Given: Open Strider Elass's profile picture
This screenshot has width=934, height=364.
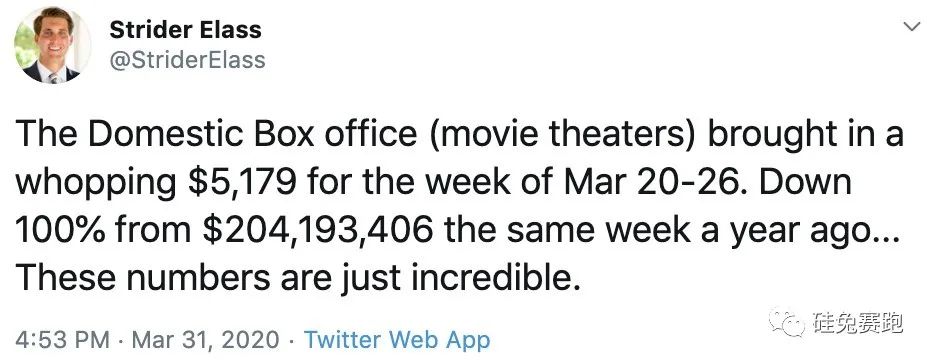Looking at the screenshot, I should click(51, 46).
